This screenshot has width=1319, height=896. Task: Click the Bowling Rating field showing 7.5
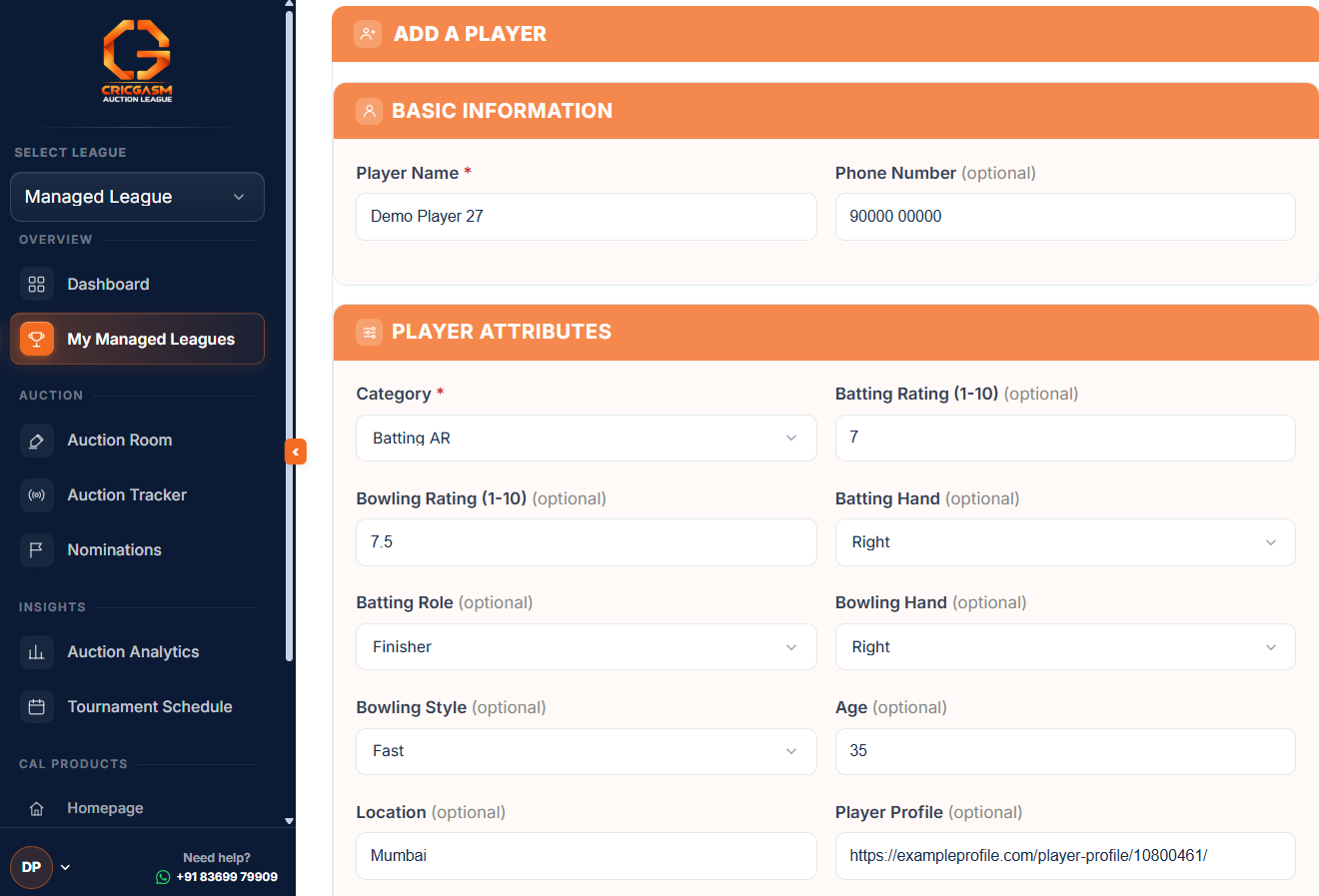[587, 542]
